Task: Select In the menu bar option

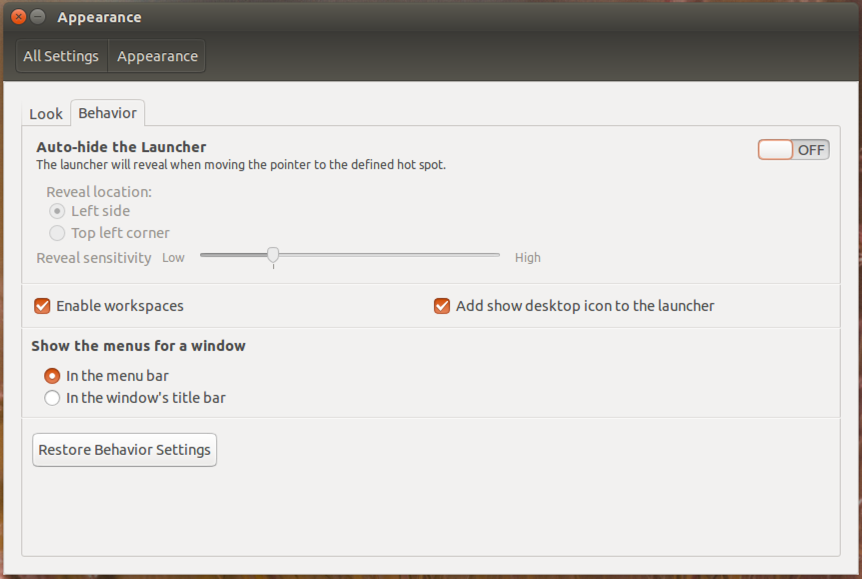Action: pyautogui.click(x=52, y=376)
